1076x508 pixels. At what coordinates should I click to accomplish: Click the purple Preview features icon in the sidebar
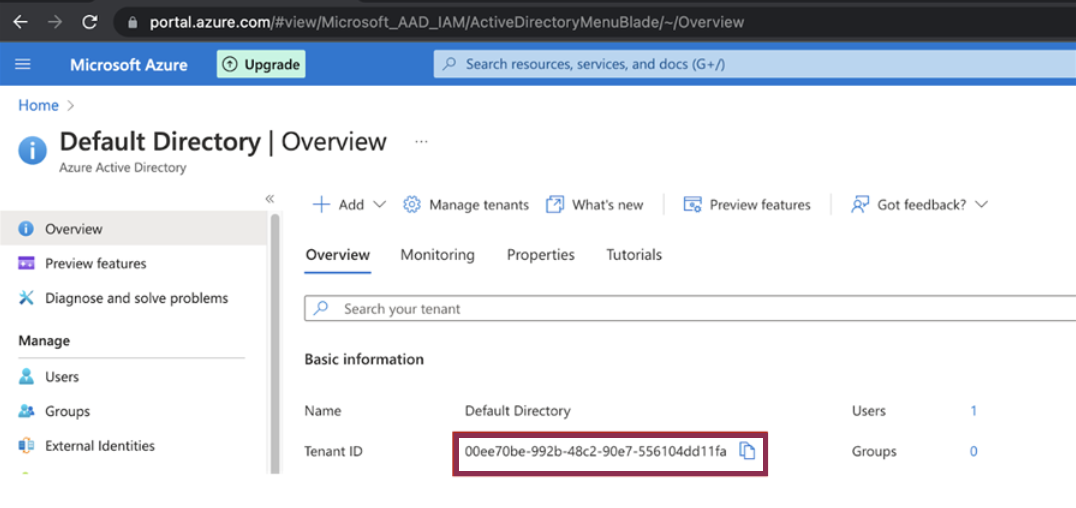point(26,264)
